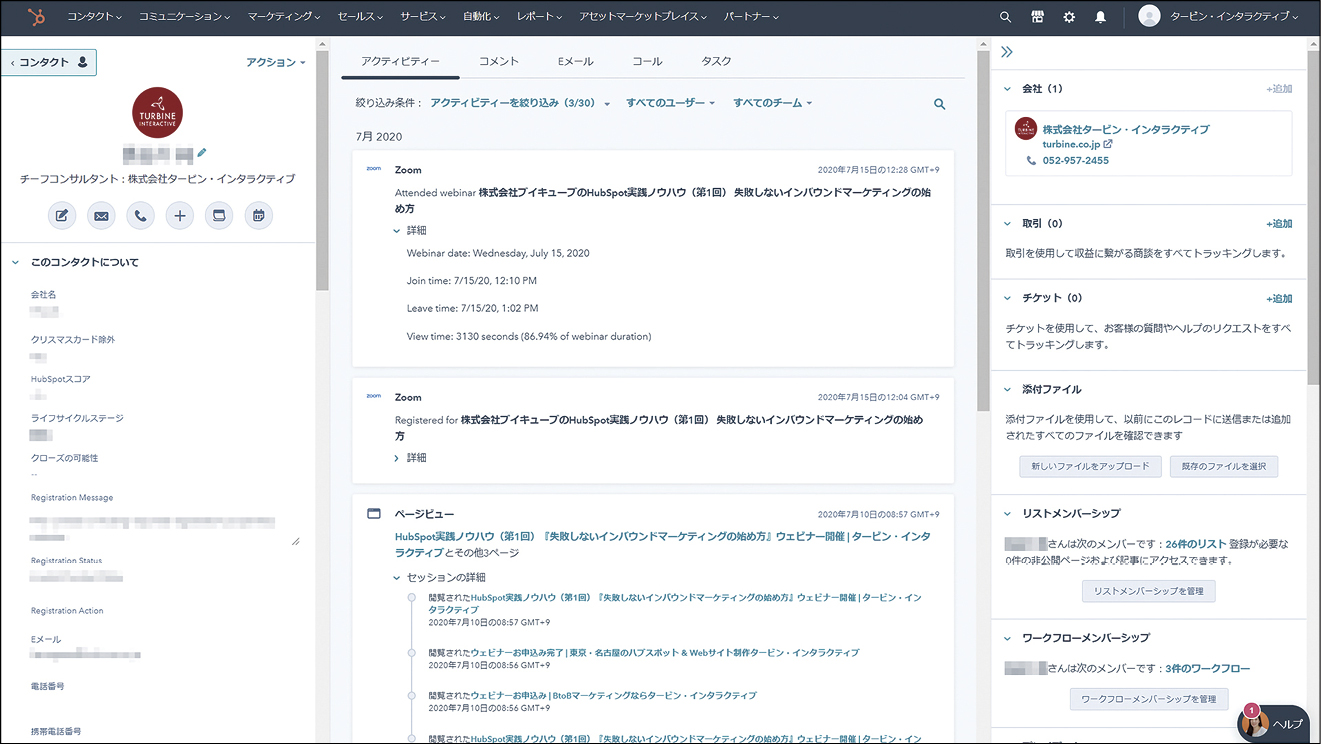Open the settings gear icon
Image resolution: width=1321 pixels, height=744 pixels.
(1069, 17)
